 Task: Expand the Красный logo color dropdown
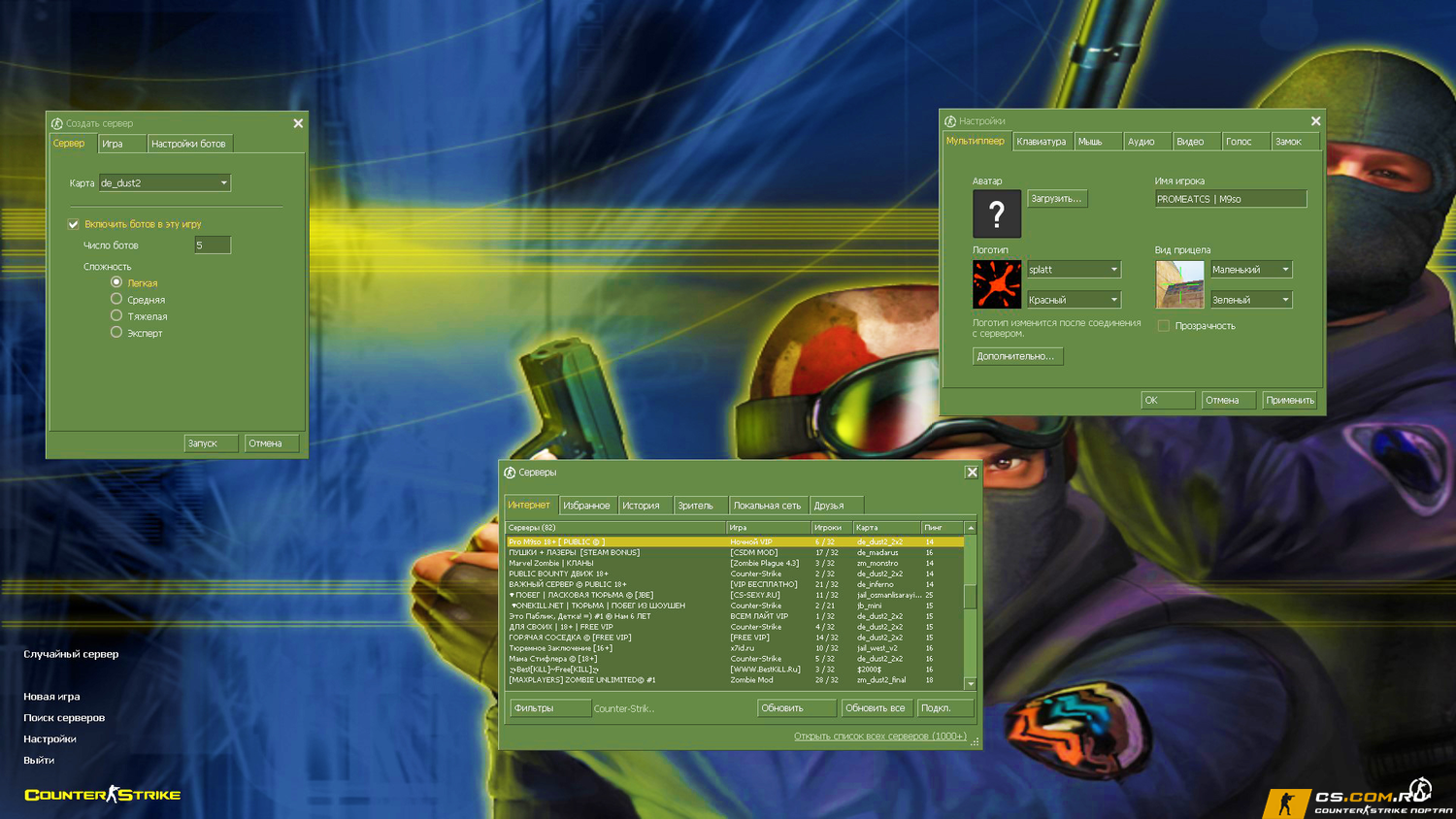[1113, 300]
